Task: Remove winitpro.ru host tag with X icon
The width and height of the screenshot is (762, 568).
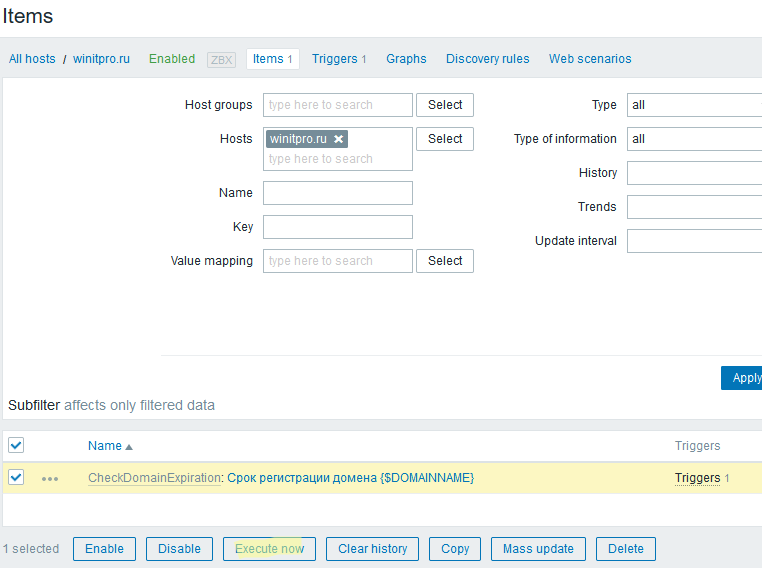Action: pos(339,139)
